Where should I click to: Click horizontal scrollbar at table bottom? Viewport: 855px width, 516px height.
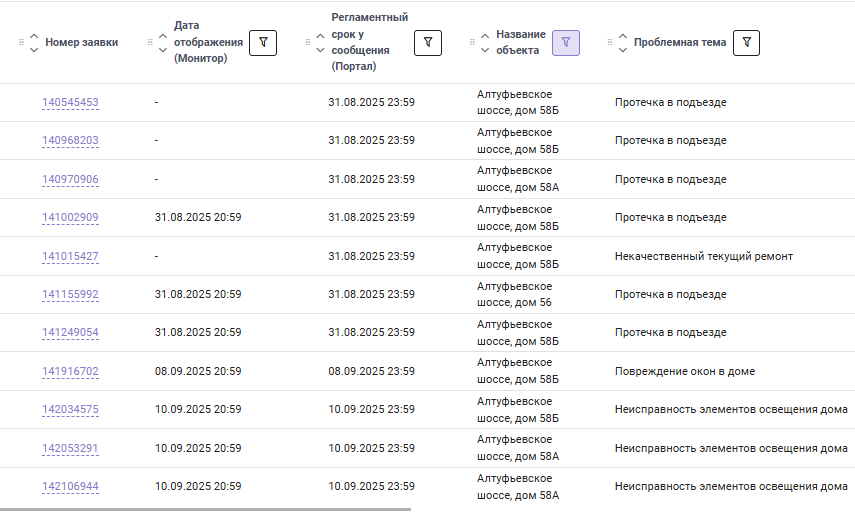[x=206, y=509]
